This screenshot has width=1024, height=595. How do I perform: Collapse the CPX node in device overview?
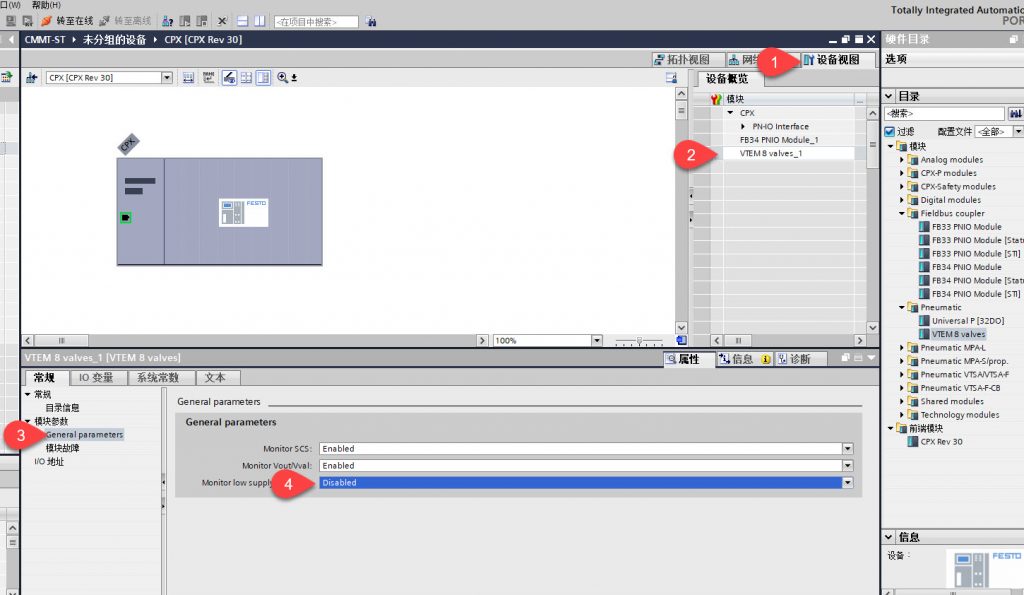tap(731, 113)
